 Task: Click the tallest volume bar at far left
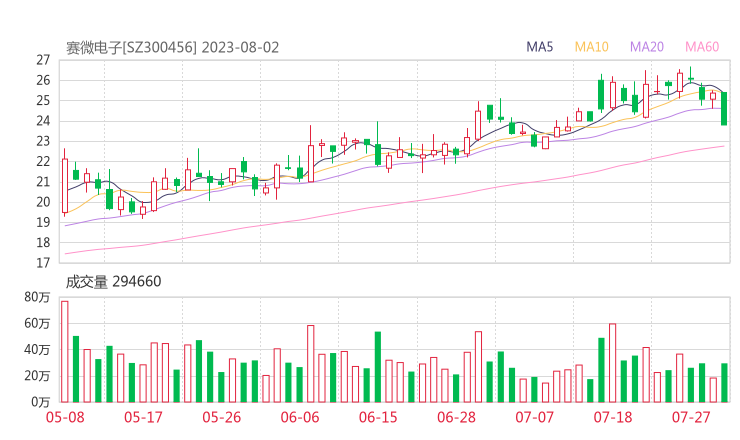pos(65,350)
